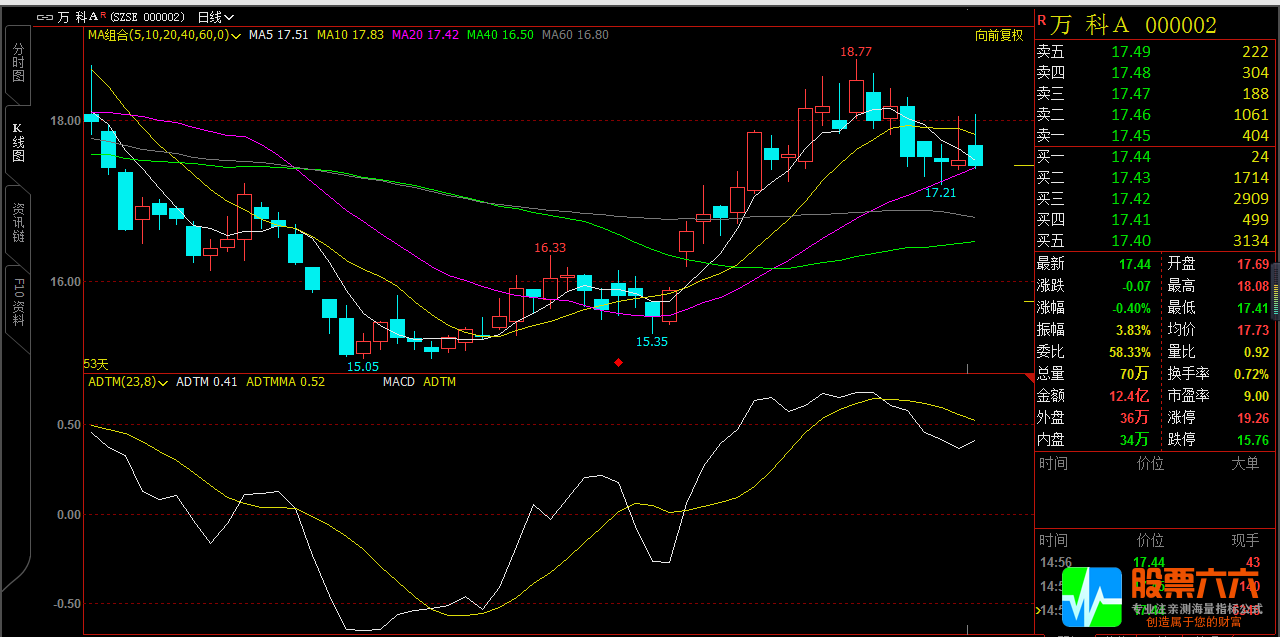This screenshot has width=1280, height=637.
Task: Click the 大单 column header
Action: (1245, 464)
